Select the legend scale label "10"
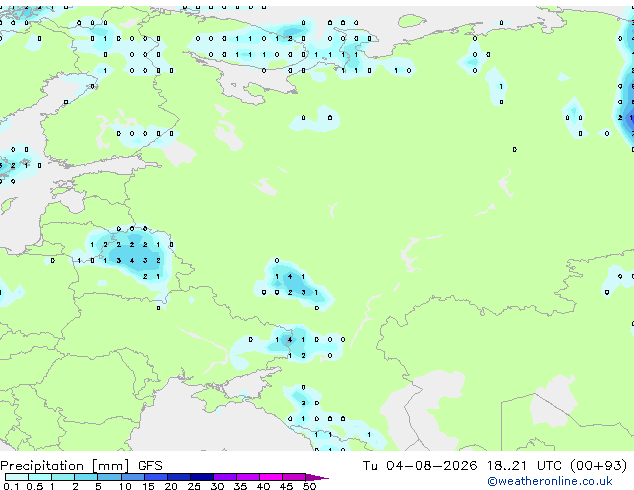The width and height of the screenshot is (634, 490). coord(125,486)
